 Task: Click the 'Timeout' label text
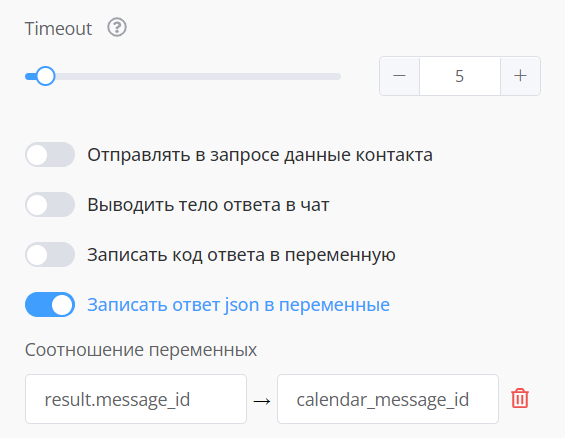(x=58, y=28)
